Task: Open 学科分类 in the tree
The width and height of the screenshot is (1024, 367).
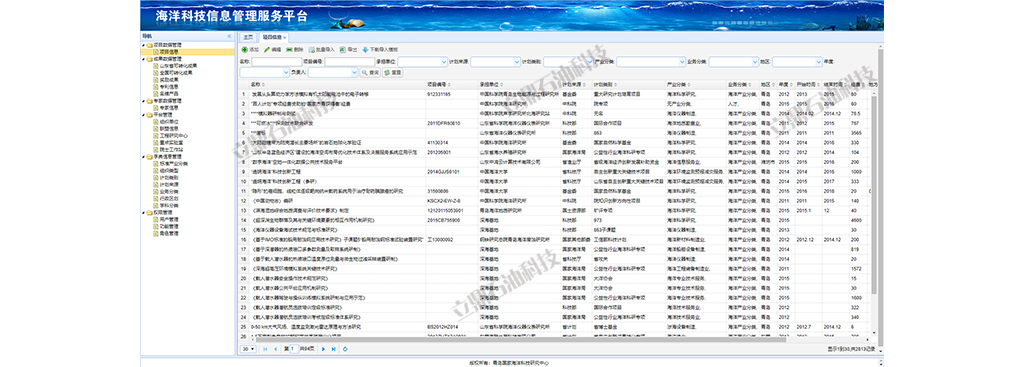Action: pyautogui.click(x=168, y=205)
